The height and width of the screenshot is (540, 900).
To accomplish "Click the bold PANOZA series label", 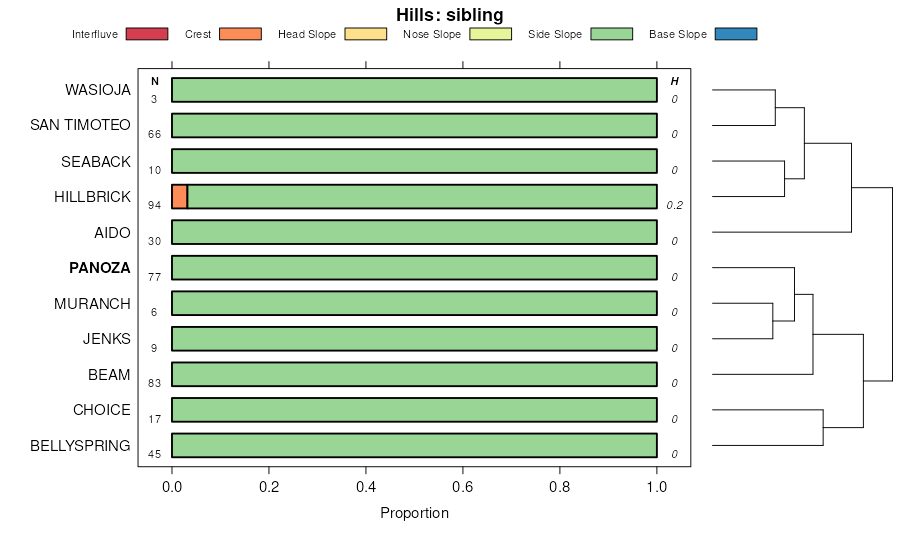I will [x=100, y=268].
